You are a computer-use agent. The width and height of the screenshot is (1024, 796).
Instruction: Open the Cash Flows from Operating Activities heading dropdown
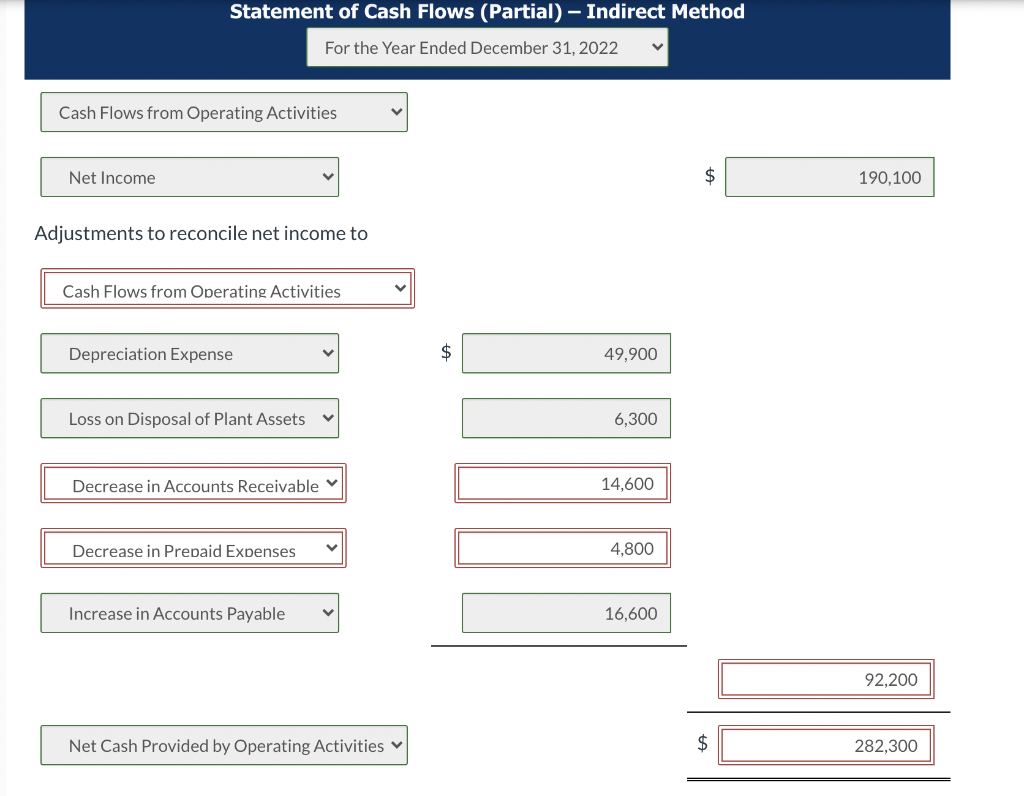[x=394, y=112]
